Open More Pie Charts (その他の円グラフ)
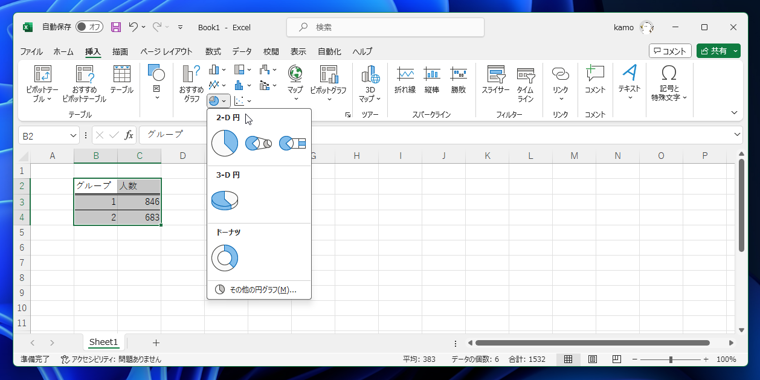 pos(259,290)
